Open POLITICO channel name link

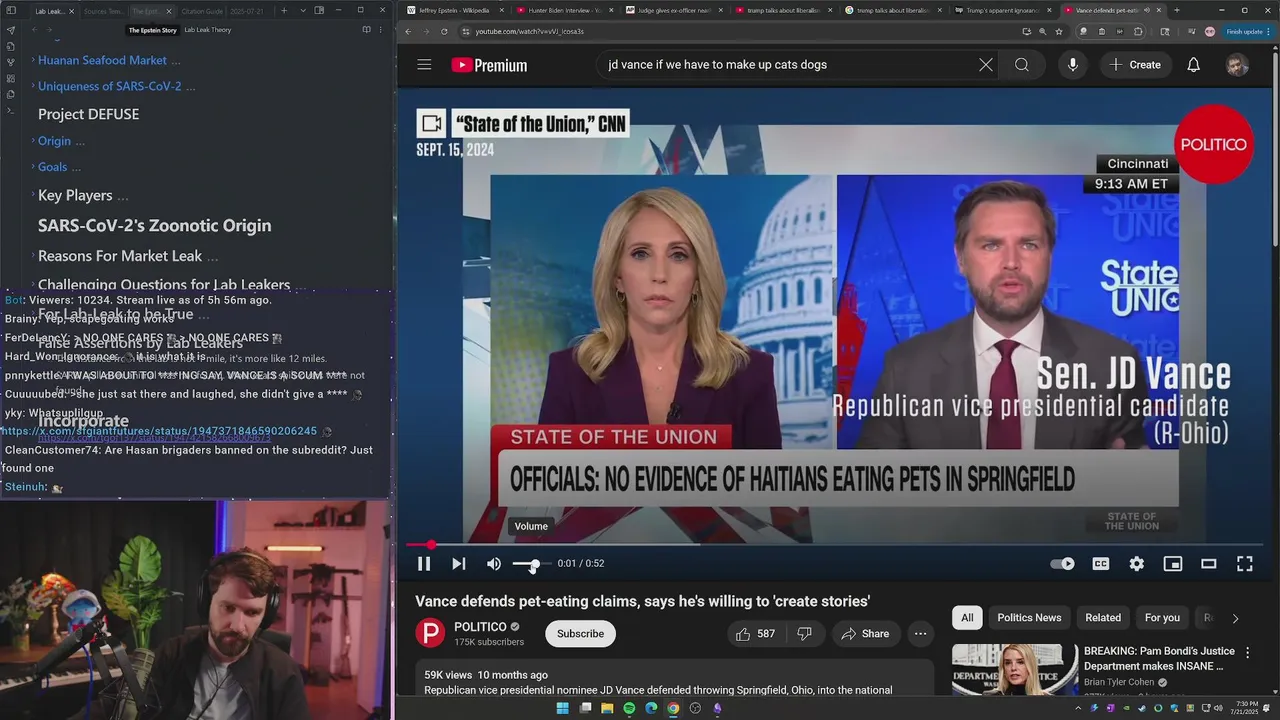(x=480, y=627)
